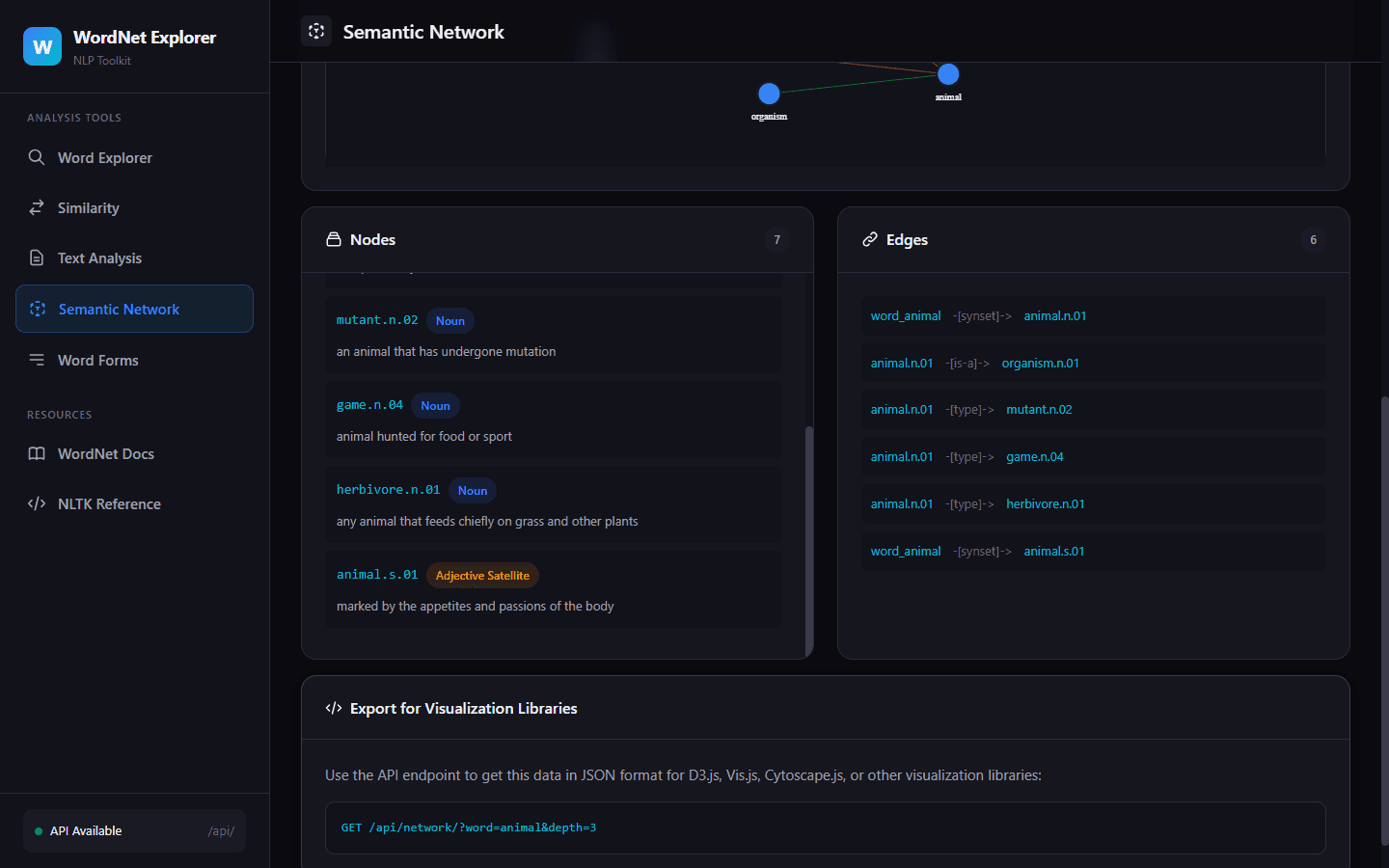This screenshot has width=1389, height=868.
Task: Select the Word Forms list icon
Action: (x=37, y=360)
